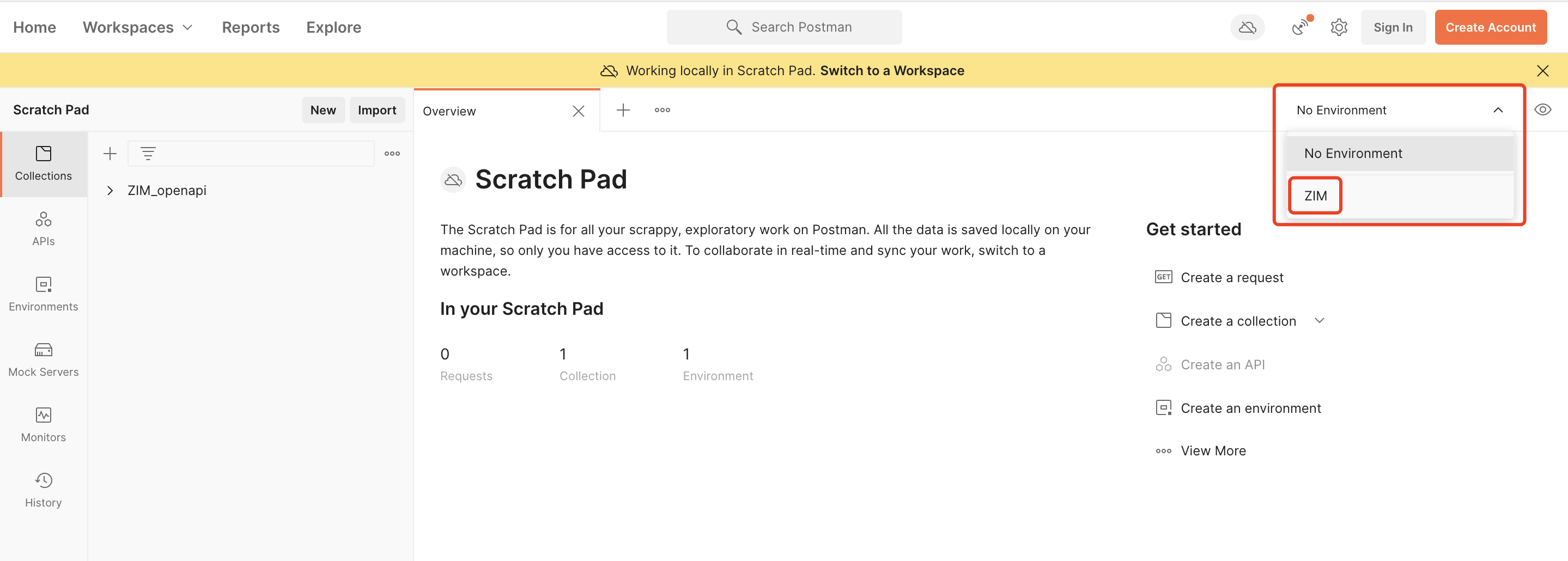The width and height of the screenshot is (1568, 561).
Task: Open a new tab with the plus icon
Action: coord(623,110)
